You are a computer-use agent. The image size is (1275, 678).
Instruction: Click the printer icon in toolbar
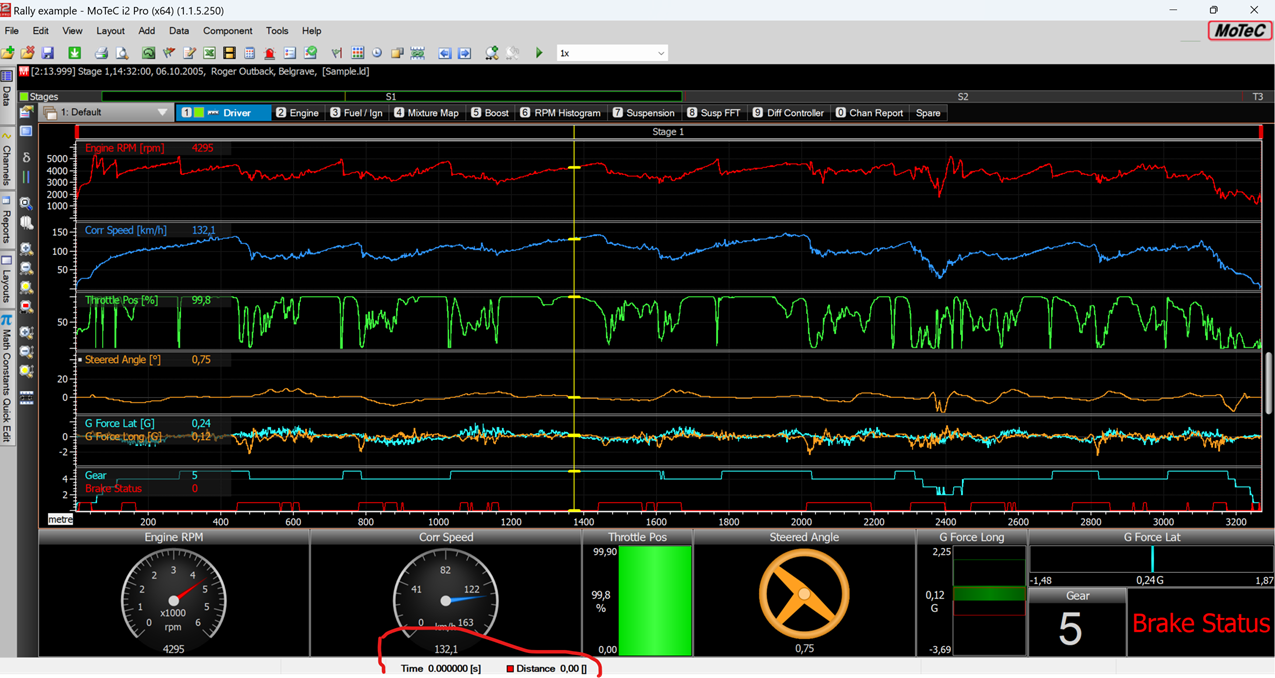pos(101,53)
